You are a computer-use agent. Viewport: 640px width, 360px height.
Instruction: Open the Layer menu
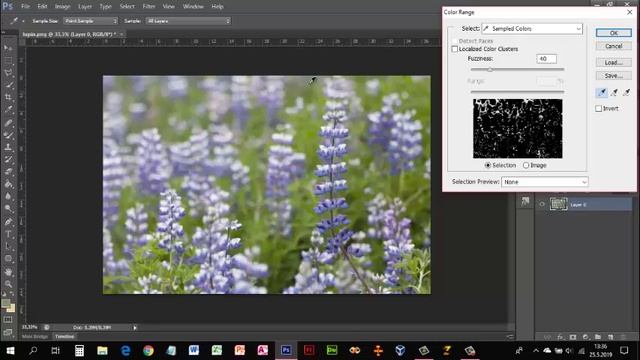tap(85, 7)
